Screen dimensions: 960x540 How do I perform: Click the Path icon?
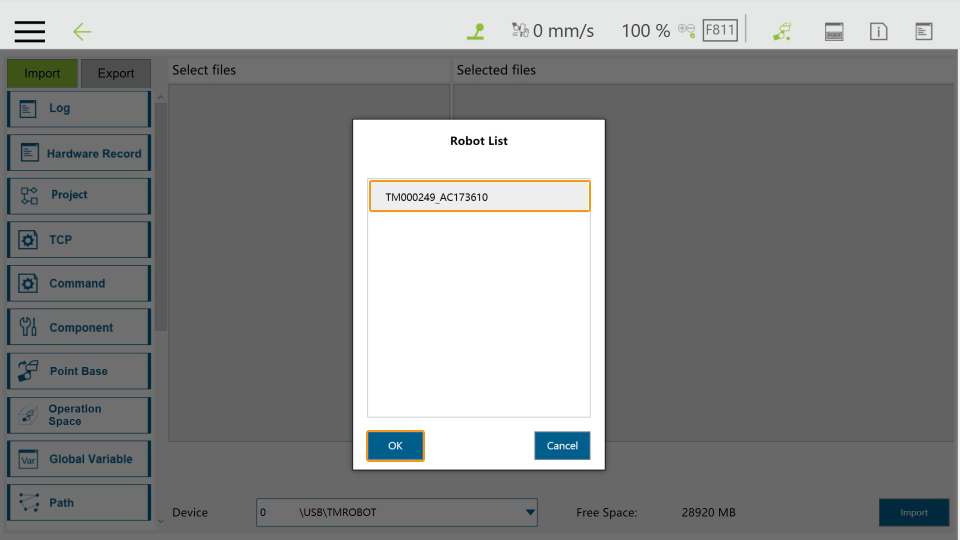pyautogui.click(x=29, y=502)
